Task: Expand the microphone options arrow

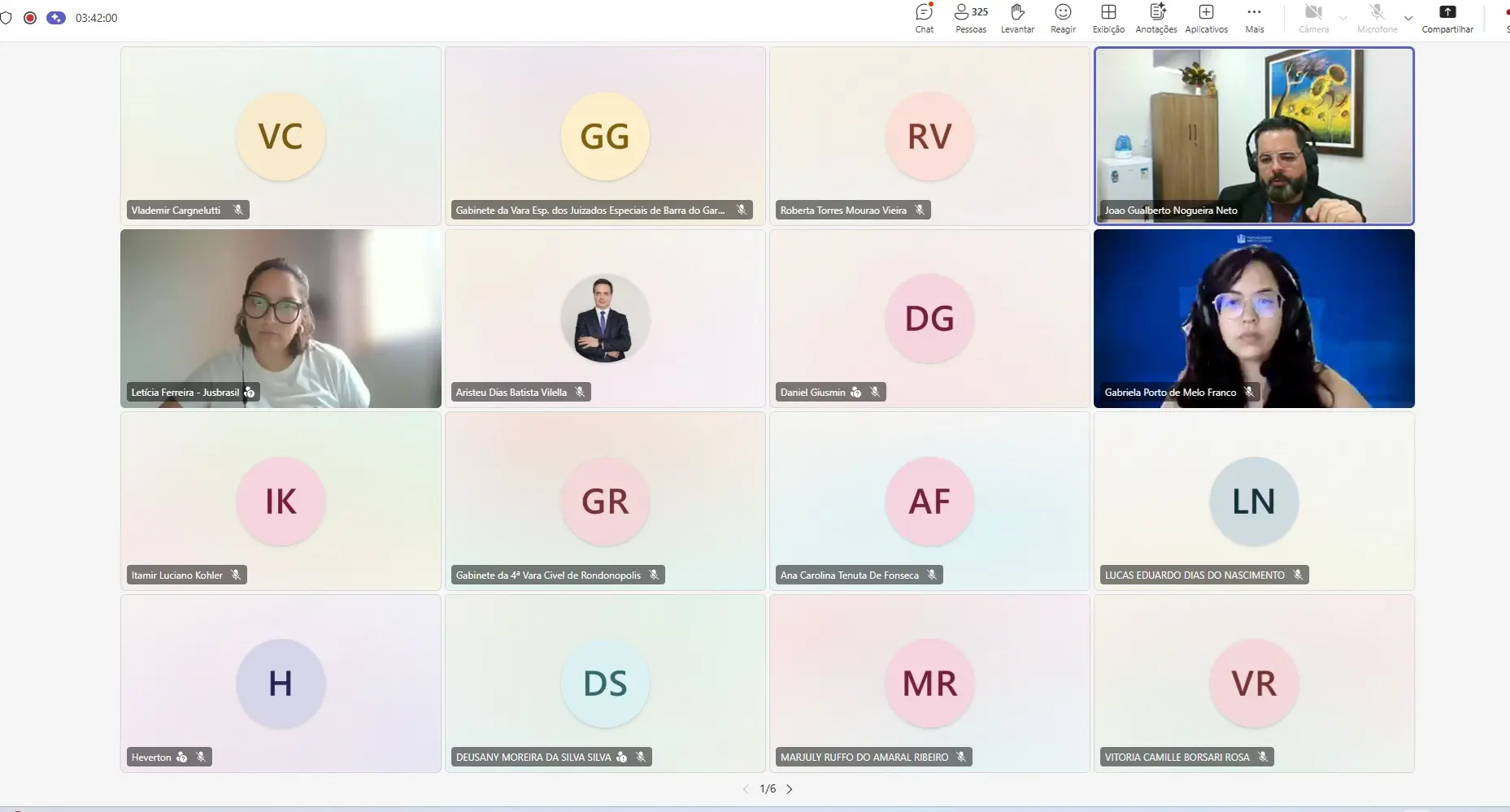Action: tap(1408, 18)
